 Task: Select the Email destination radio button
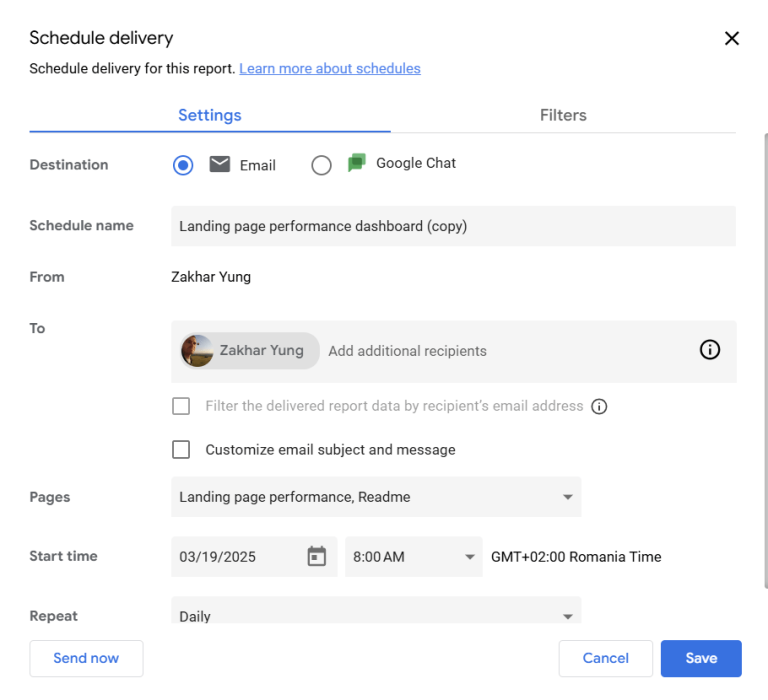183,166
